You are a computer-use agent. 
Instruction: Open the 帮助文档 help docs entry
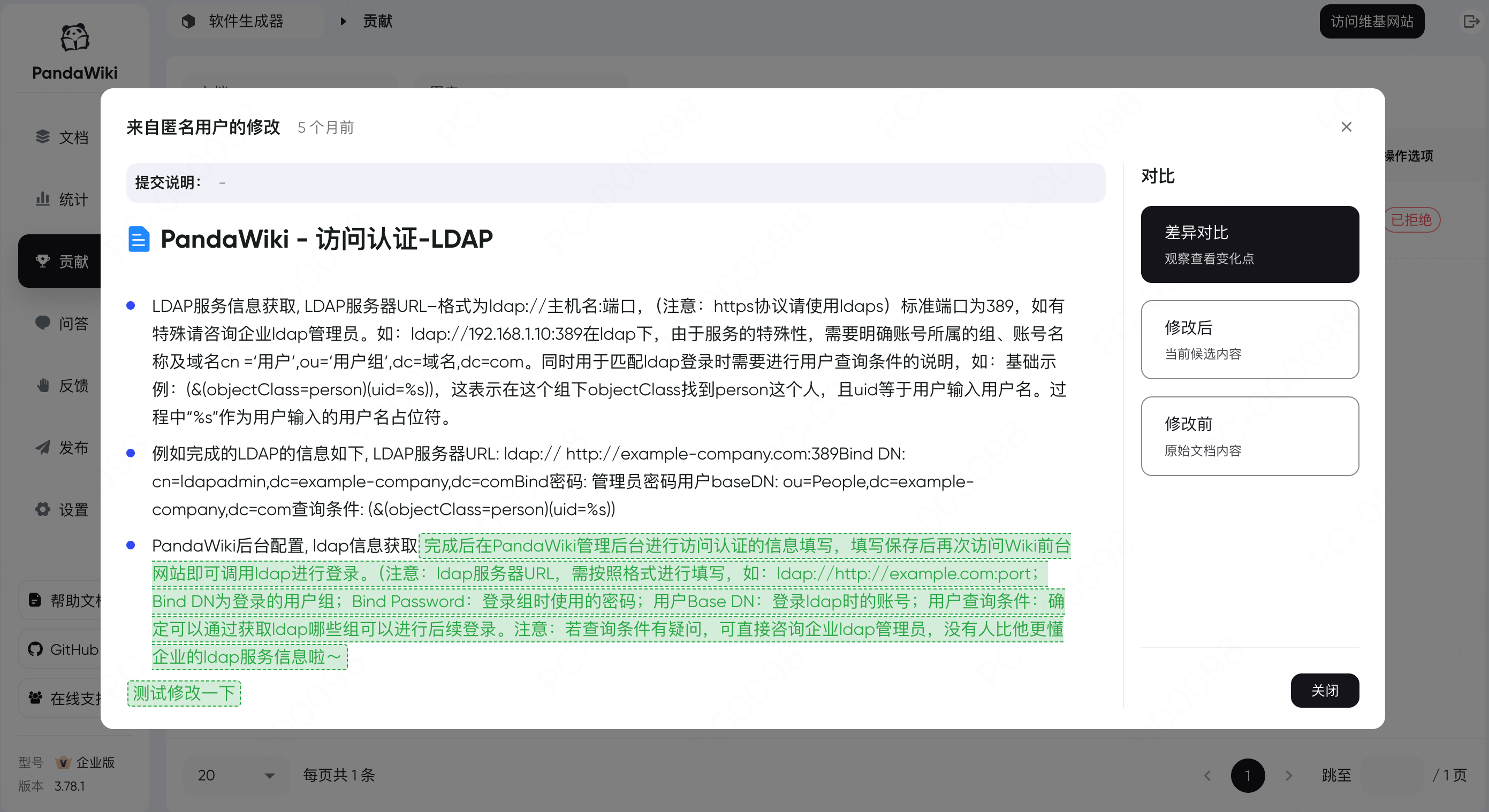pos(64,600)
